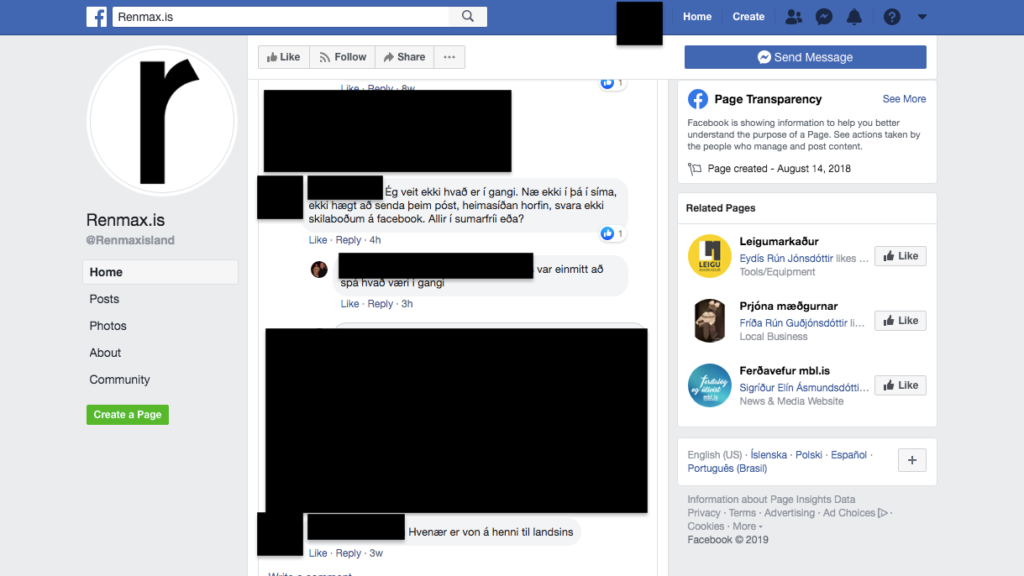Image resolution: width=1024 pixels, height=576 pixels.
Task: Open the quick help question mark icon
Action: tap(891, 17)
